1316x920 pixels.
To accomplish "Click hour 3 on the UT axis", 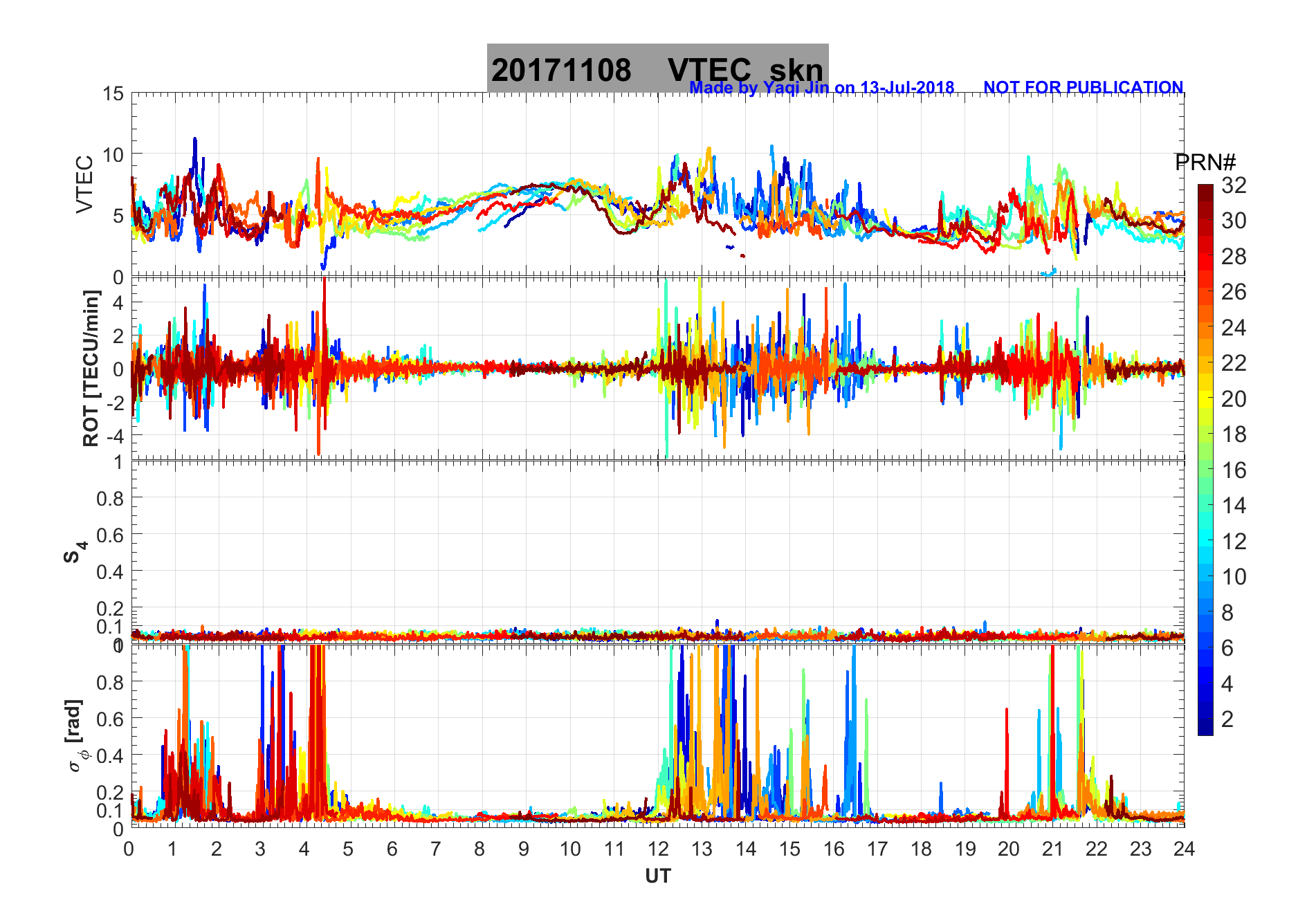I will 260,849.
